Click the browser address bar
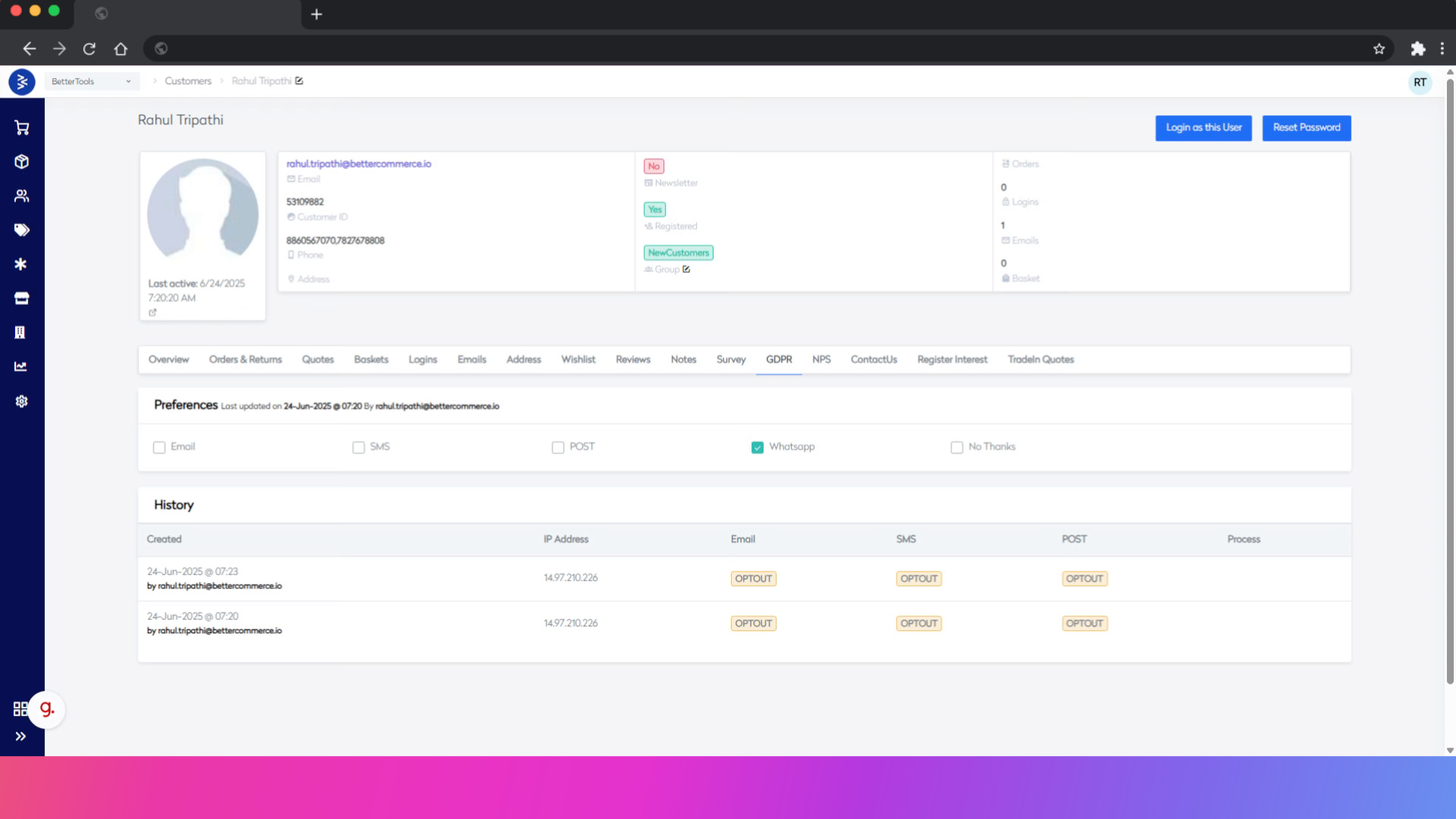This screenshot has width=1456, height=819. [x=758, y=49]
